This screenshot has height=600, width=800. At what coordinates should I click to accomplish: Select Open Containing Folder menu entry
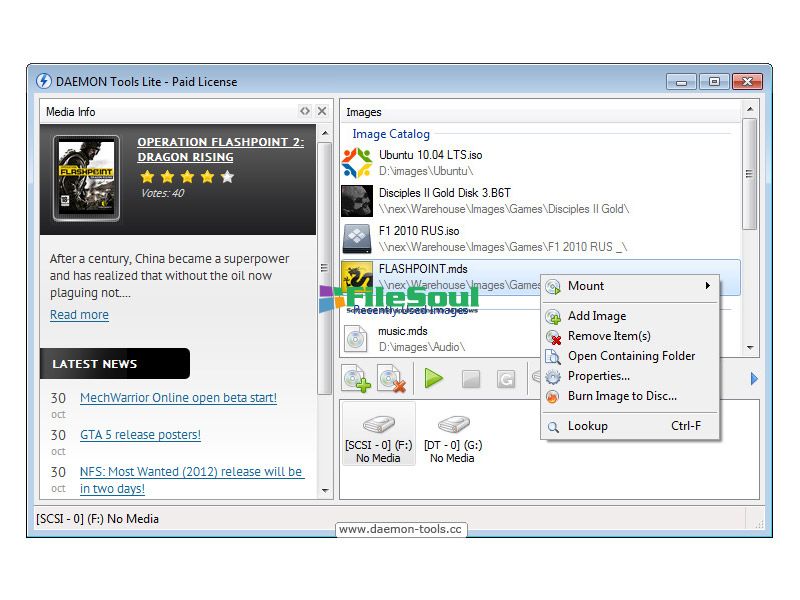(x=631, y=356)
